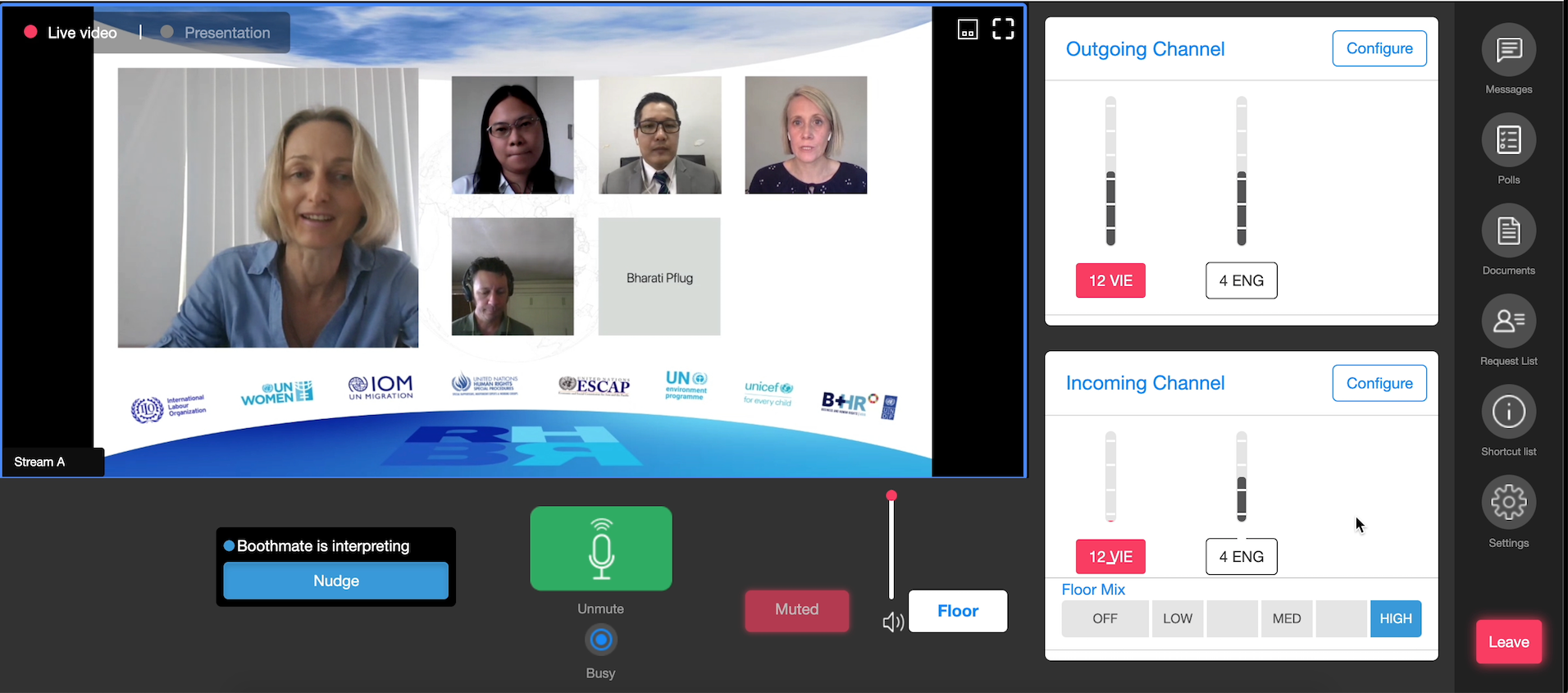
Task: Click the picture-in-picture layout icon
Action: (x=968, y=30)
